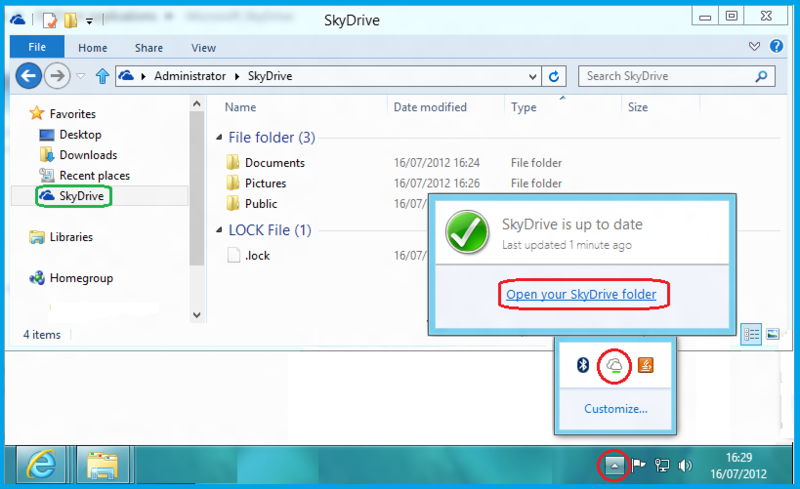
Task: Open address bar history dropdown
Action: tap(532, 77)
